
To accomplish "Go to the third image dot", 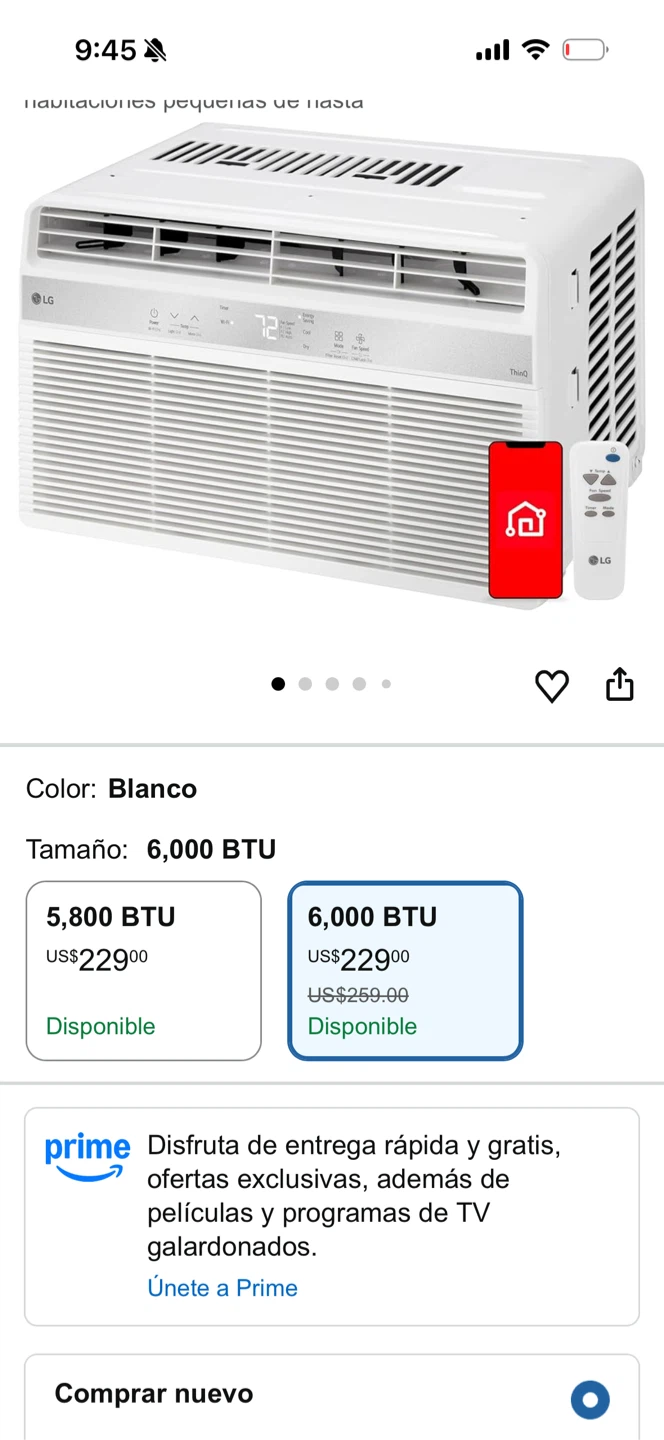I will pos(332,684).
